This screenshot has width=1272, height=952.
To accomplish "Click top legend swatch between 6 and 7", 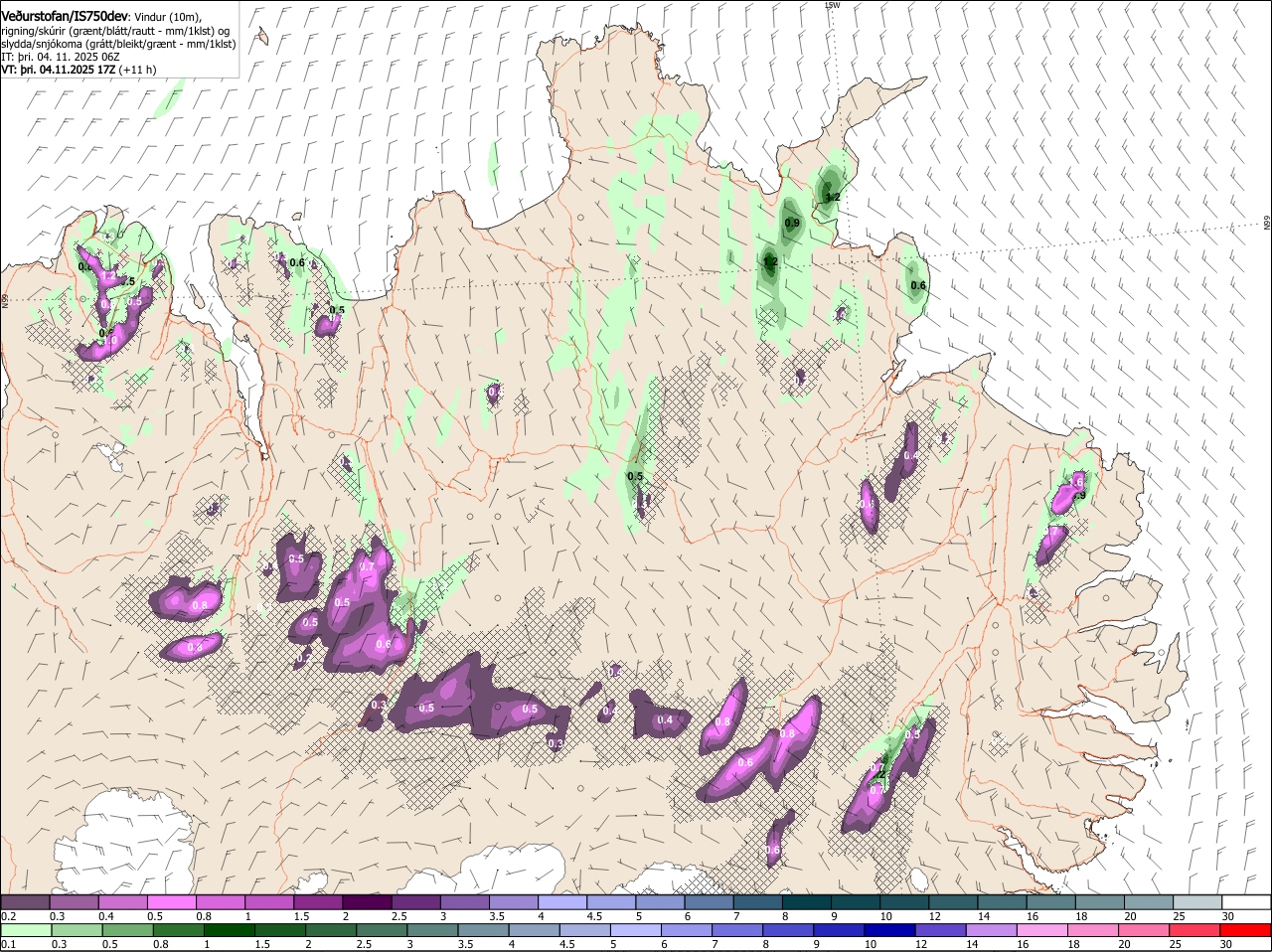I will [x=709, y=901].
